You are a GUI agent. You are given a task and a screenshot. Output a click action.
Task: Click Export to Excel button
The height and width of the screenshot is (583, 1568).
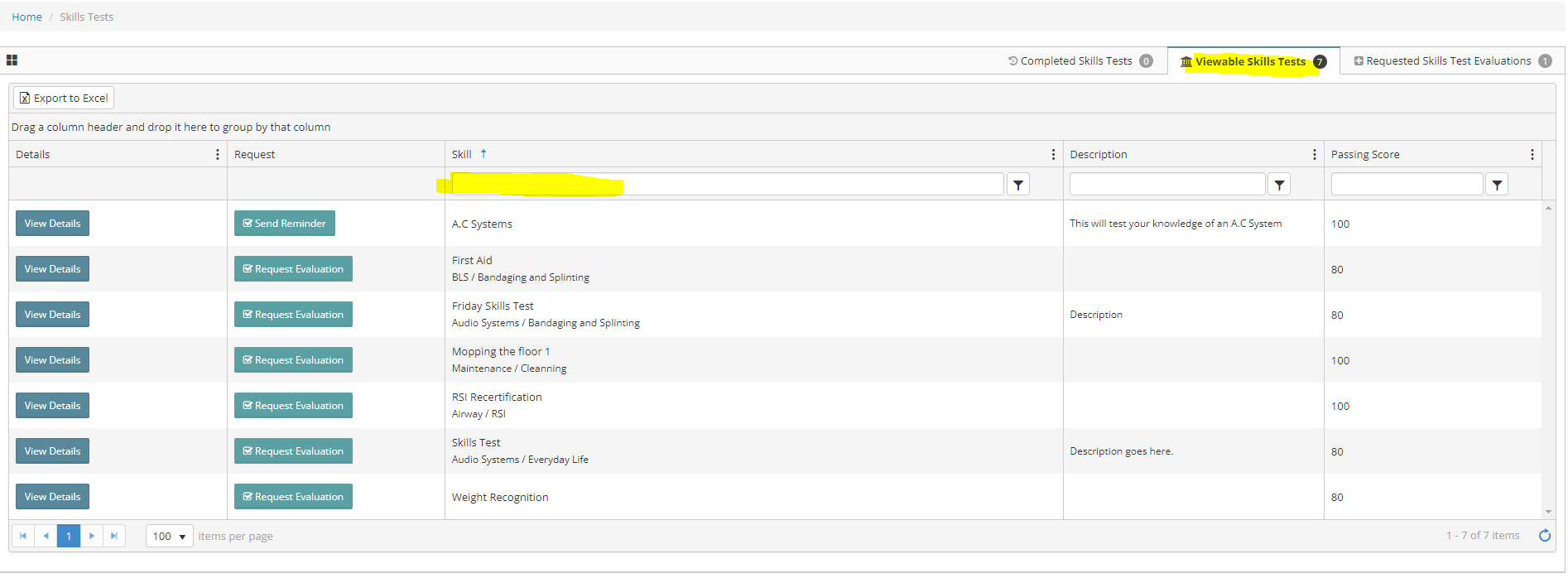(64, 98)
